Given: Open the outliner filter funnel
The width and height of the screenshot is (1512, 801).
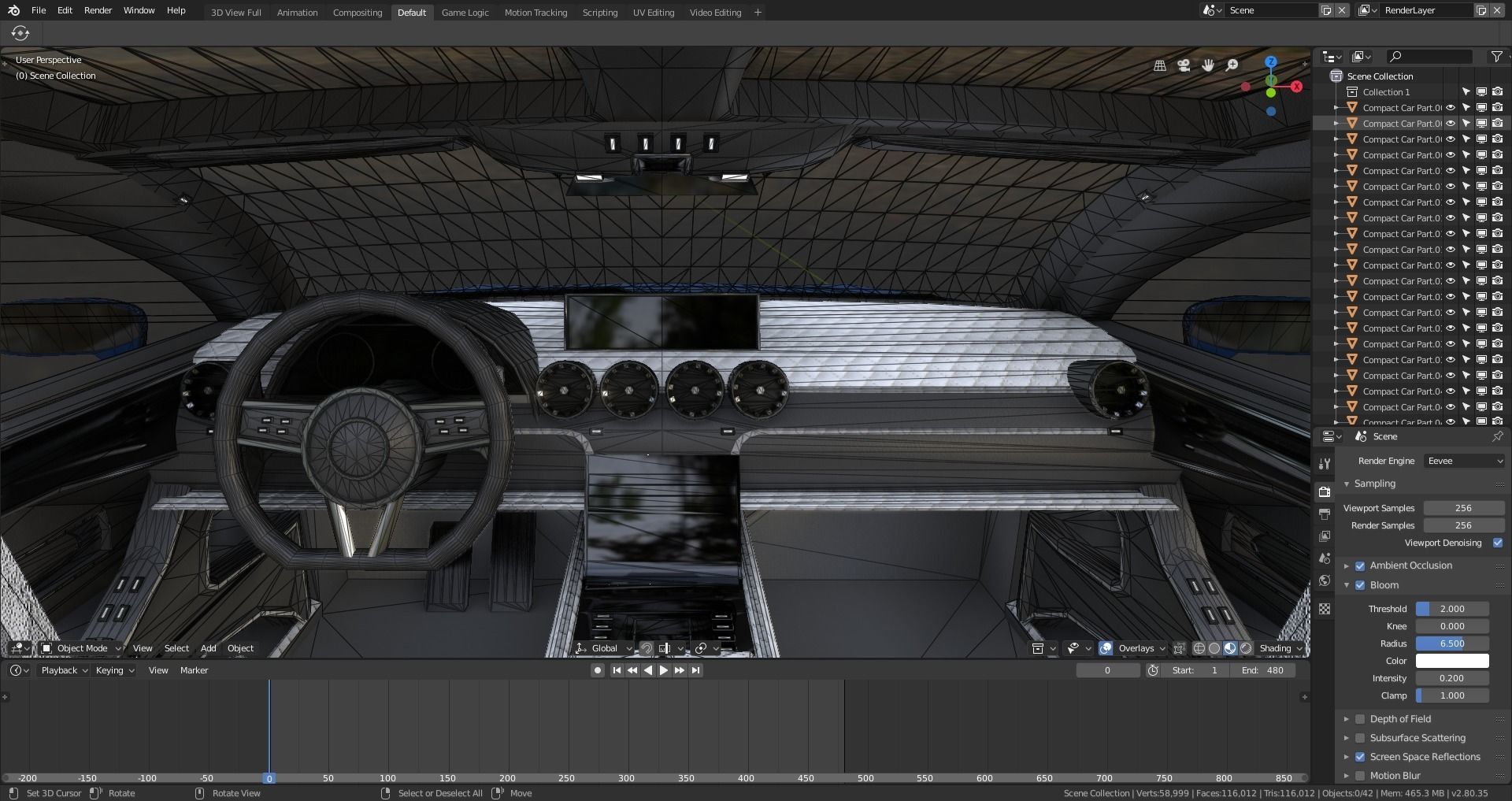Looking at the screenshot, I should point(1496,57).
